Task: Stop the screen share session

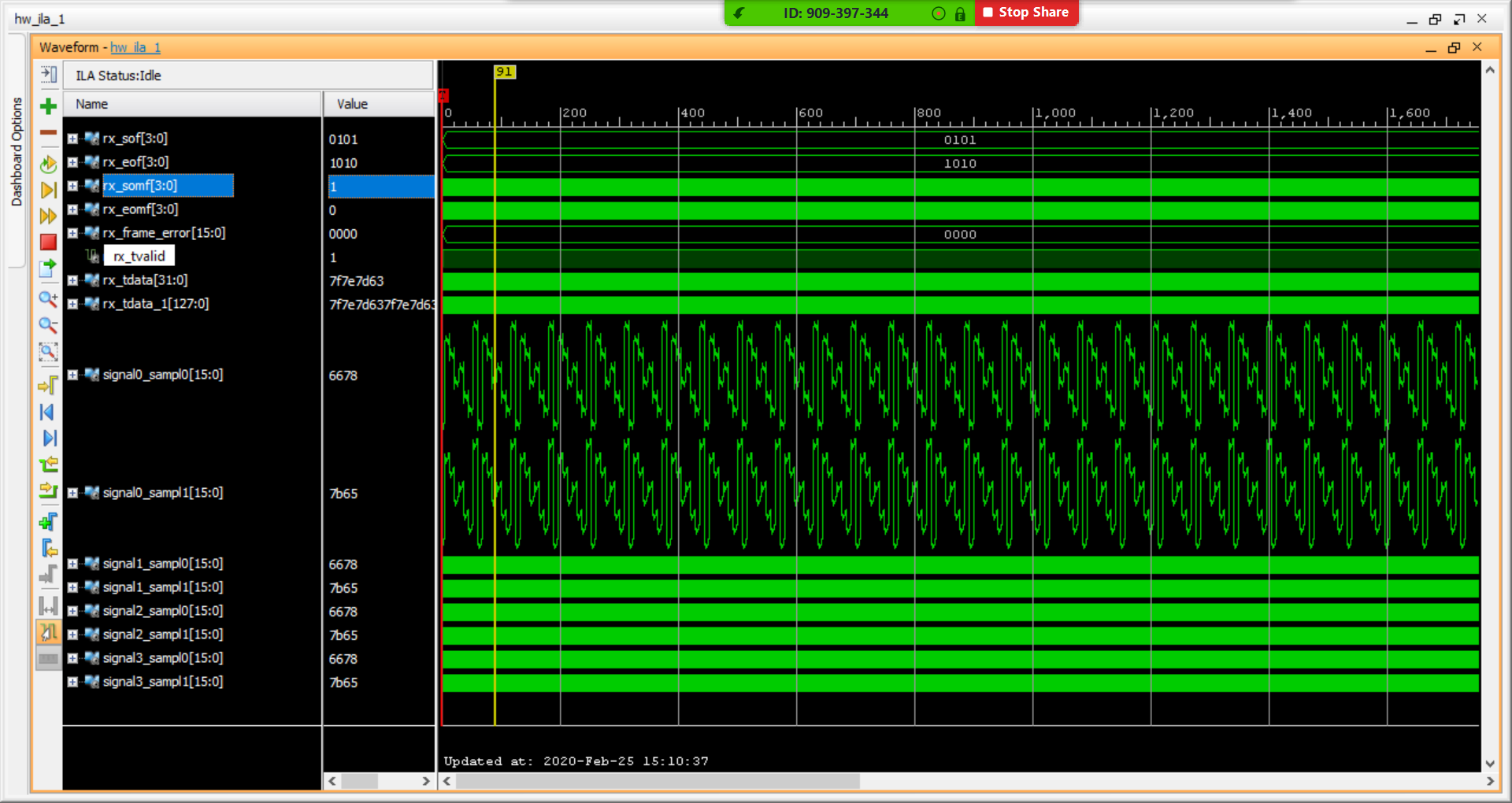Action: (x=1026, y=13)
